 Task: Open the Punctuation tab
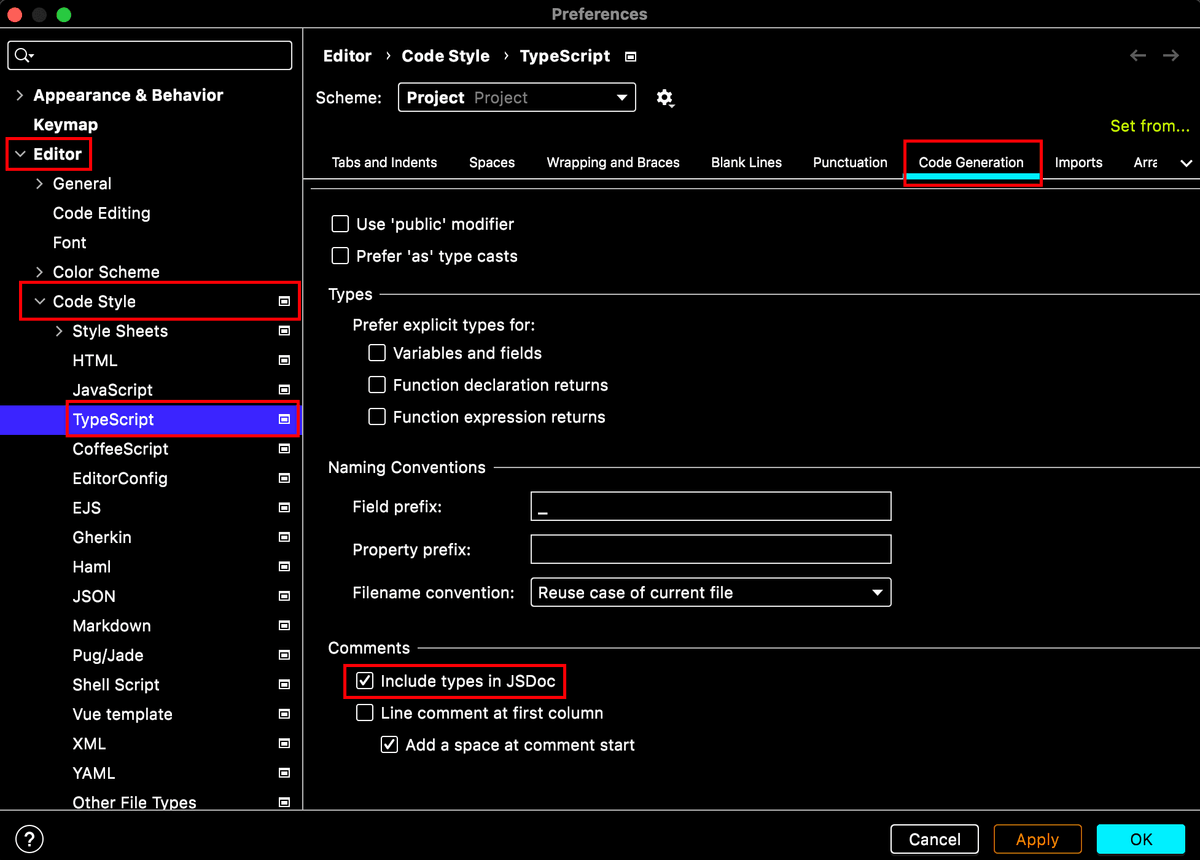click(x=849, y=162)
